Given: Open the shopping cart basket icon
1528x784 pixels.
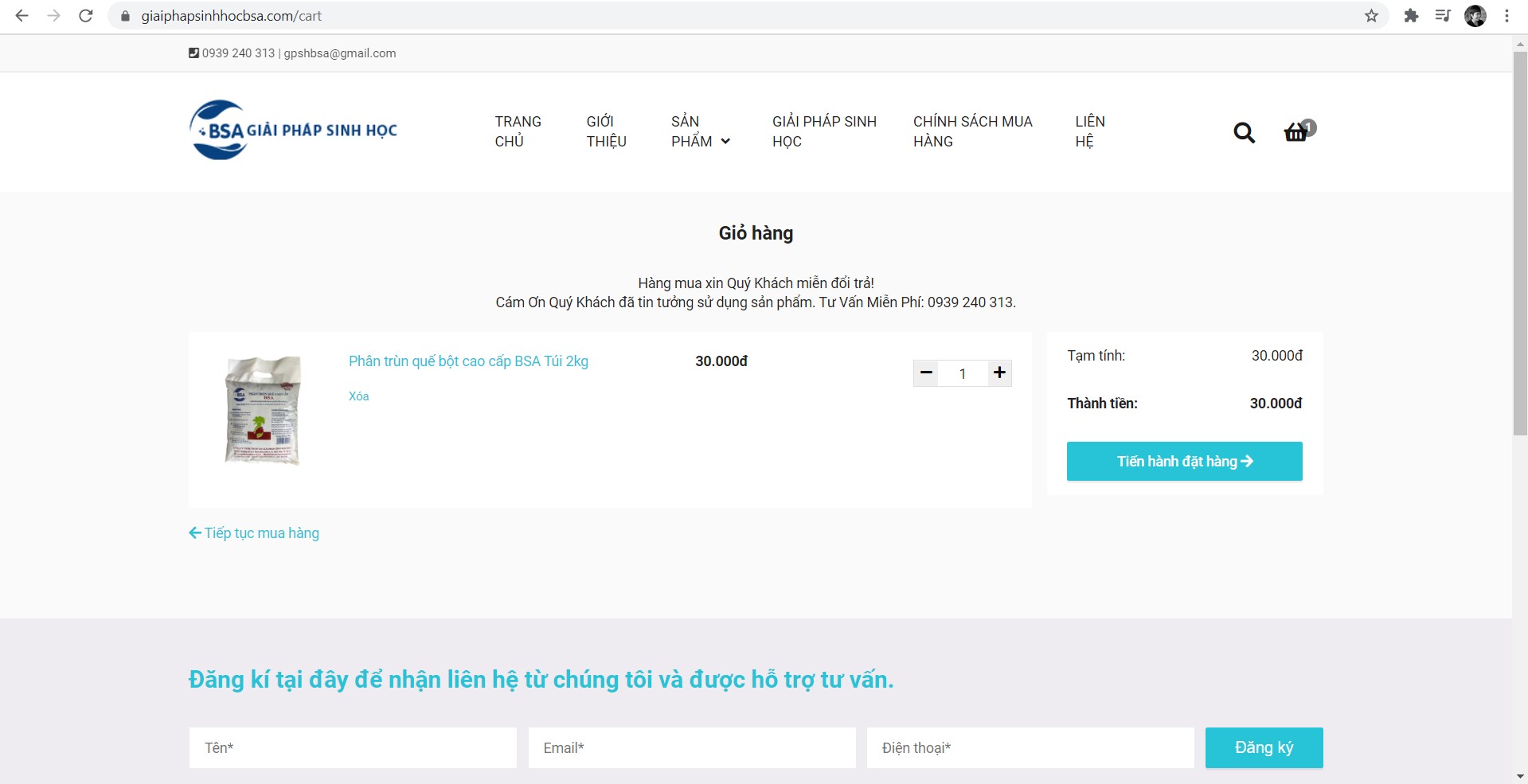Looking at the screenshot, I should point(1296,132).
